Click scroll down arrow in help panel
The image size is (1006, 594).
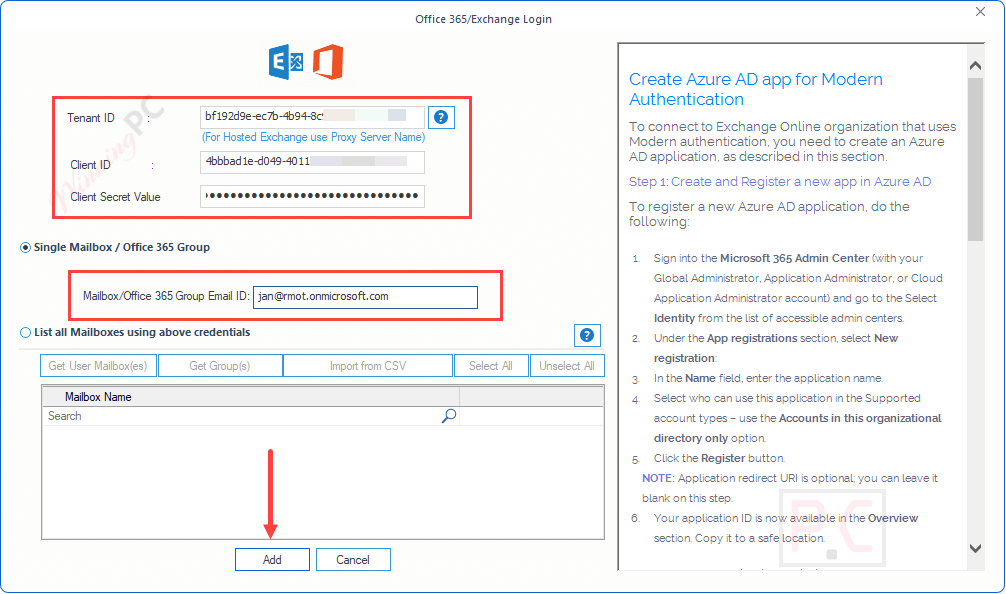click(x=975, y=548)
